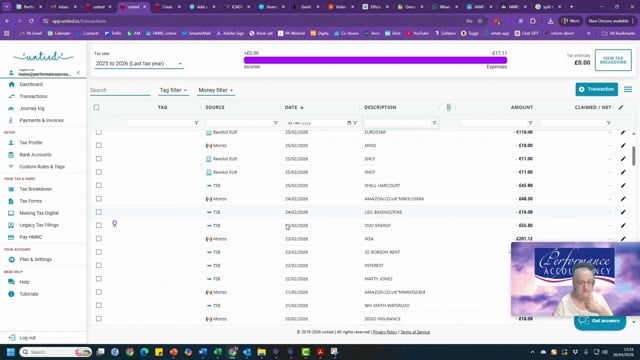Tick the select-all header checkbox

96,107
